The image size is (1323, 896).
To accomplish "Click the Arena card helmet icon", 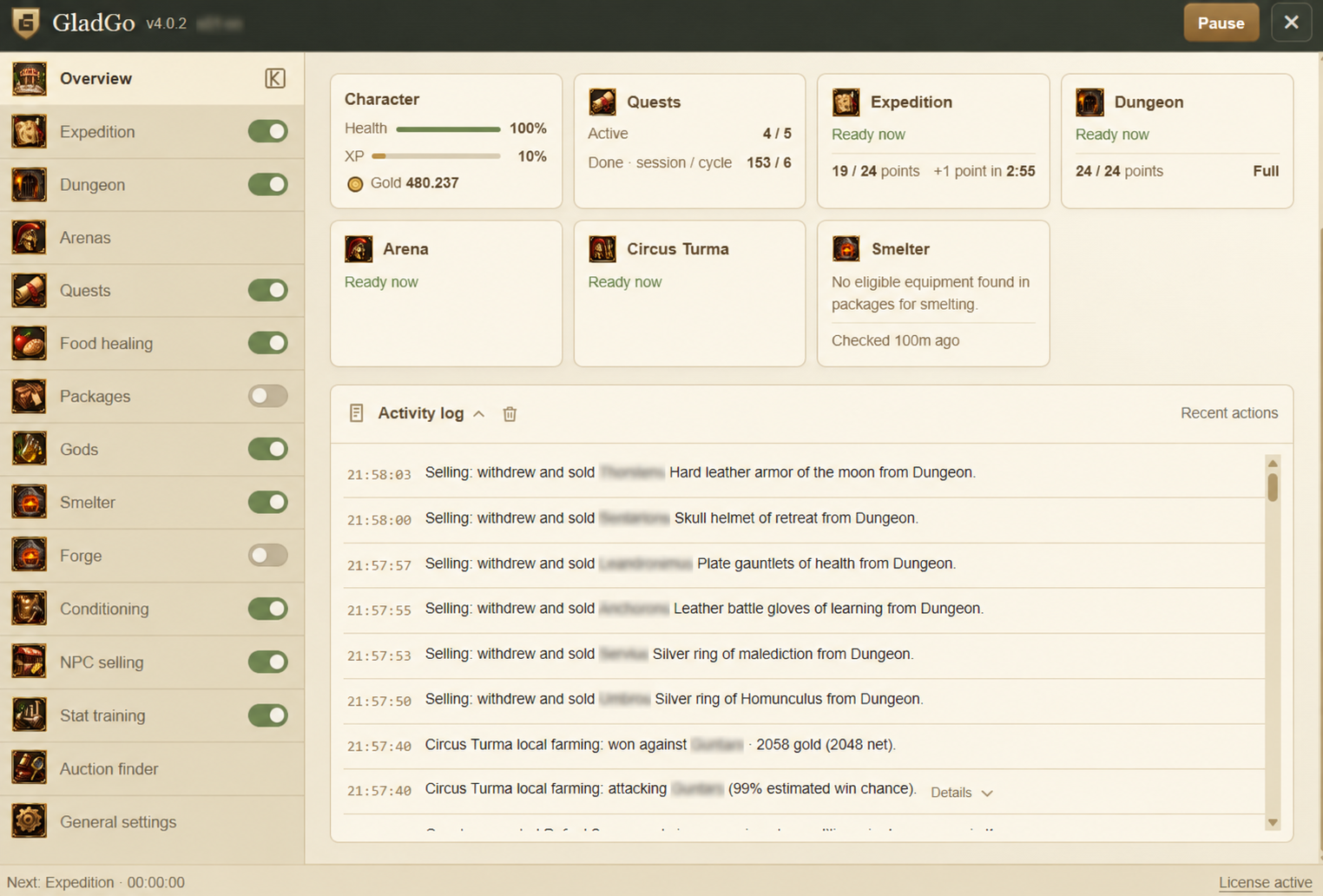I will pos(359,248).
